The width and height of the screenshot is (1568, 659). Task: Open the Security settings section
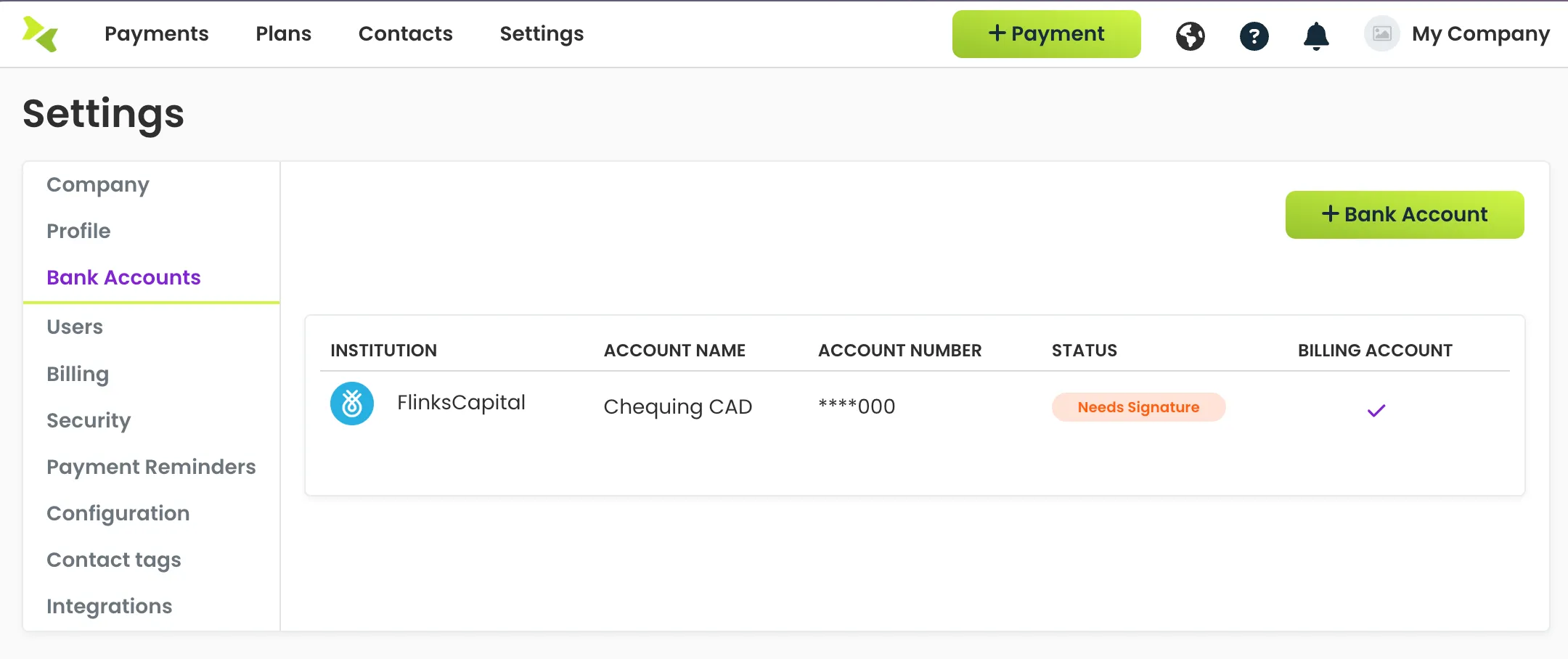[89, 420]
